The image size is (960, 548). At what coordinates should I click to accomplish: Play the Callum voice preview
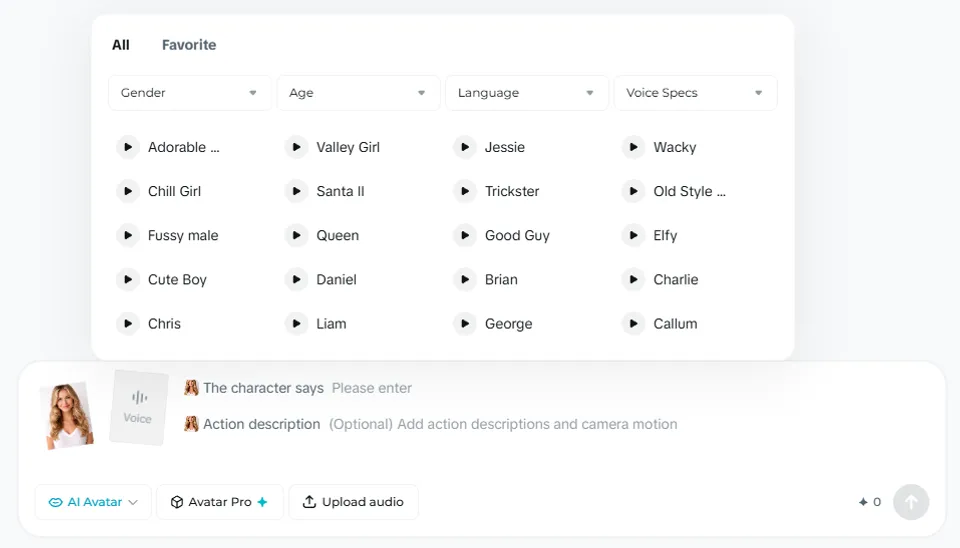click(633, 323)
